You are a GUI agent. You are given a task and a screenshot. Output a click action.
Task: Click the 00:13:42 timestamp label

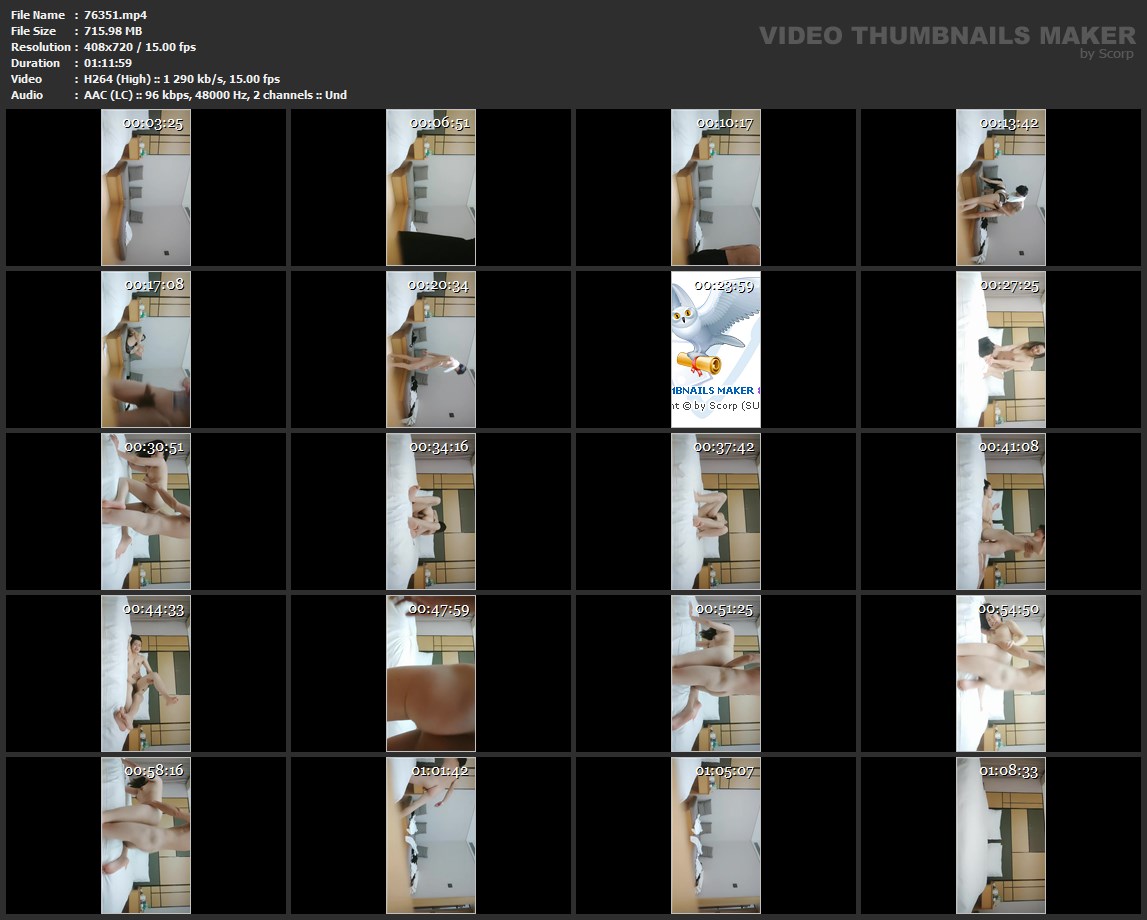coord(1009,123)
